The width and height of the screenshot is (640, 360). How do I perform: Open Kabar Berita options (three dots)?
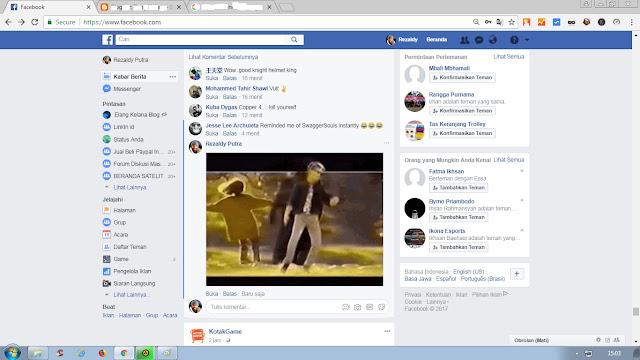173,76
